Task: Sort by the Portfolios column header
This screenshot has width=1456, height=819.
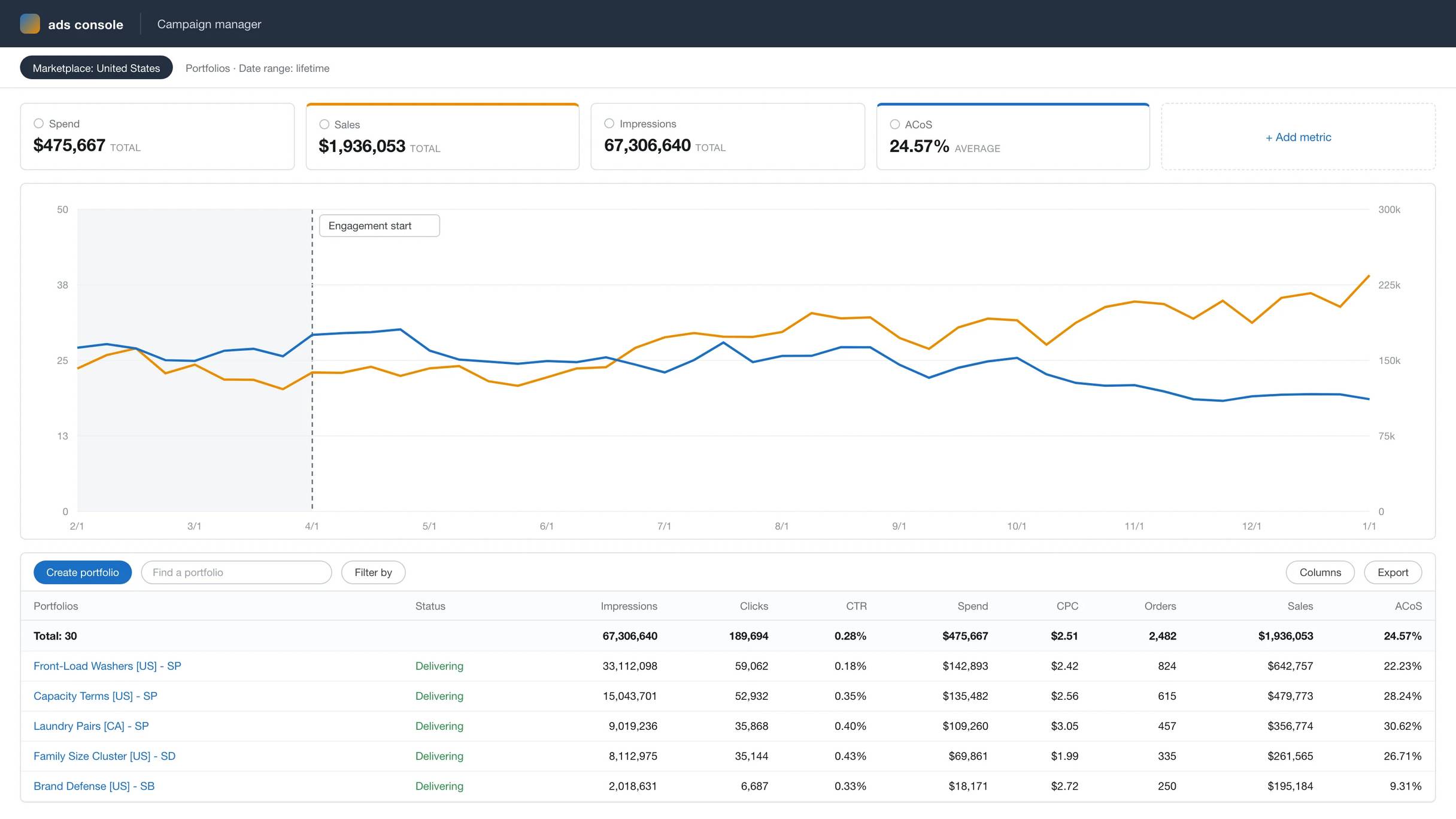Action: [56, 606]
